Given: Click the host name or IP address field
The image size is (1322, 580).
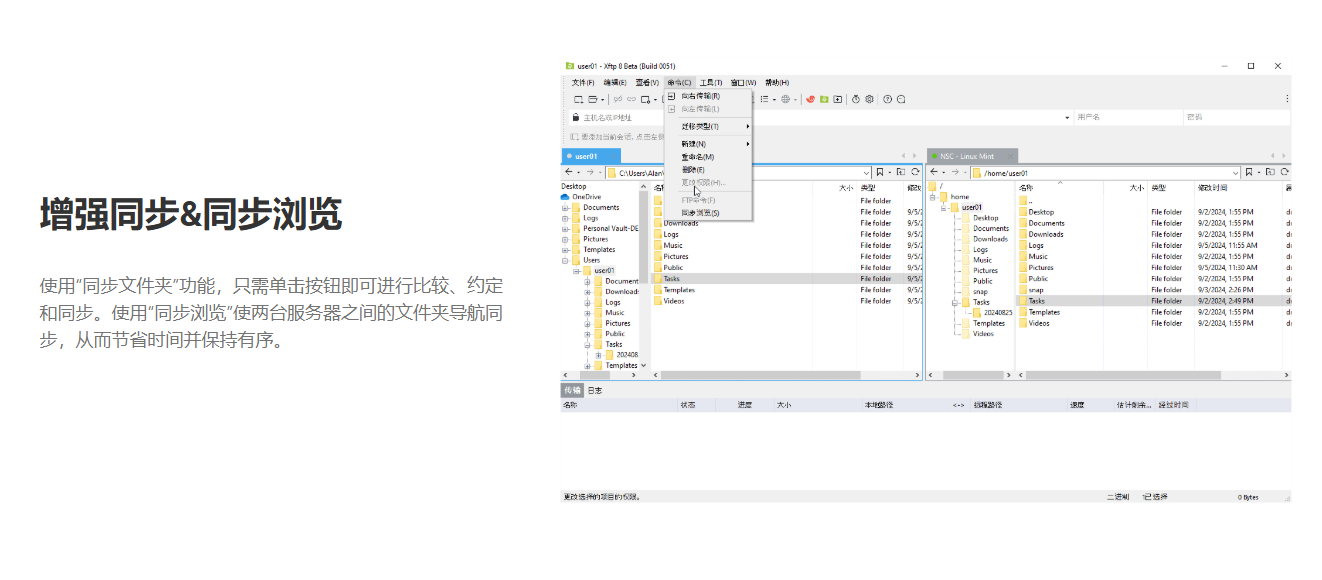Looking at the screenshot, I should tap(820, 117).
